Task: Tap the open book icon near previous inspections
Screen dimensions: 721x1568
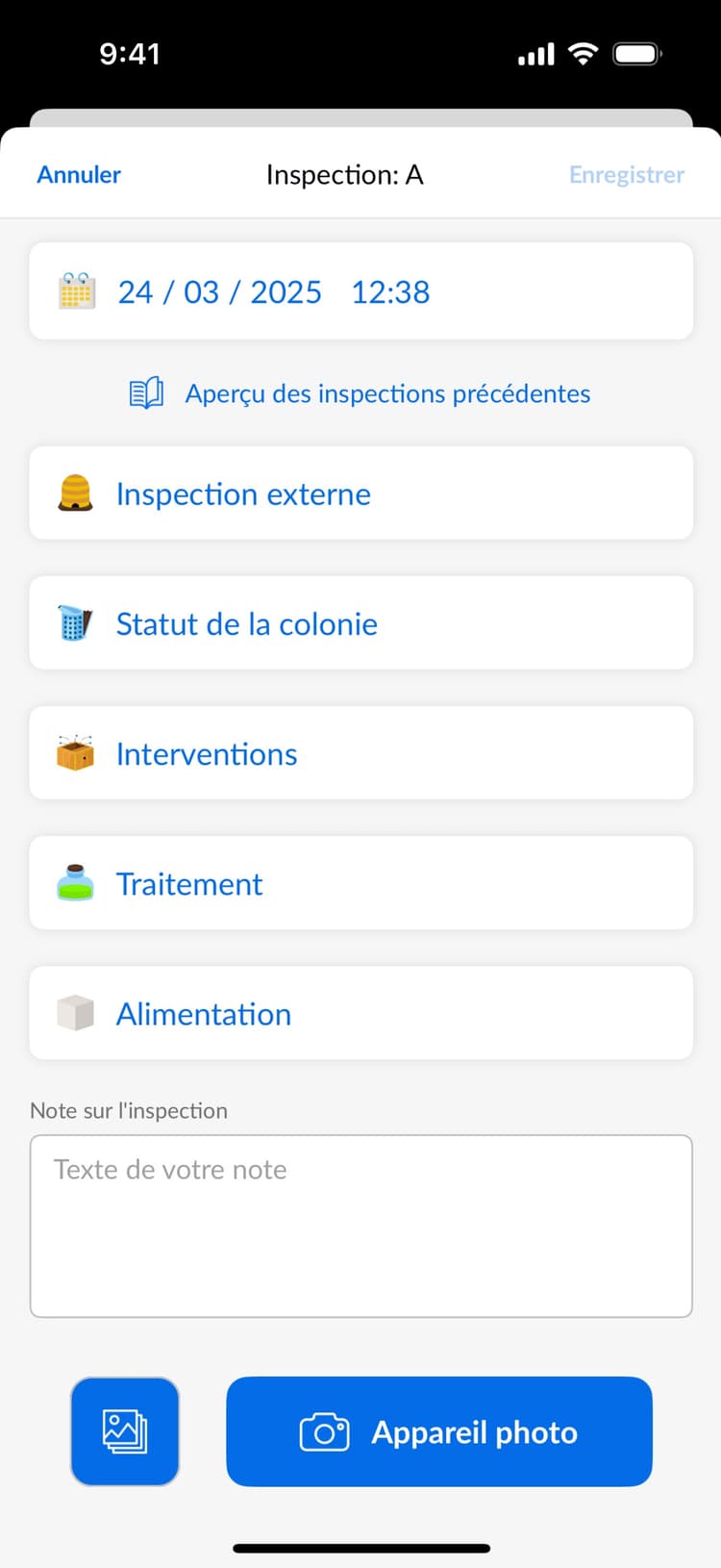Action: click(x=145, y=392)
